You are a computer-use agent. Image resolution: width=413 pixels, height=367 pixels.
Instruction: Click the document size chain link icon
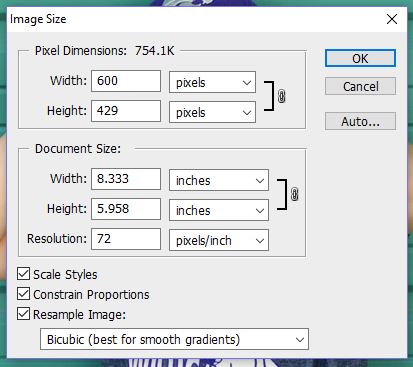pyautogui.click(x=294, y=194)
